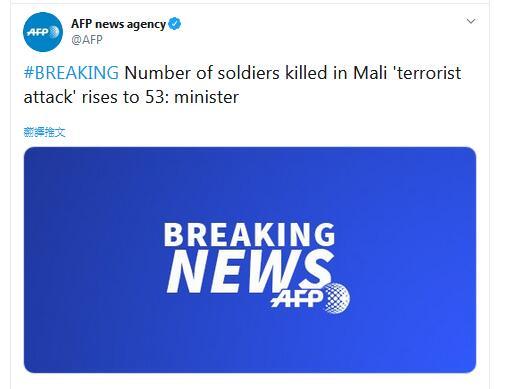Open the Breaking News image card
This screenshot has height=389, width=511.
coord(250,260)
